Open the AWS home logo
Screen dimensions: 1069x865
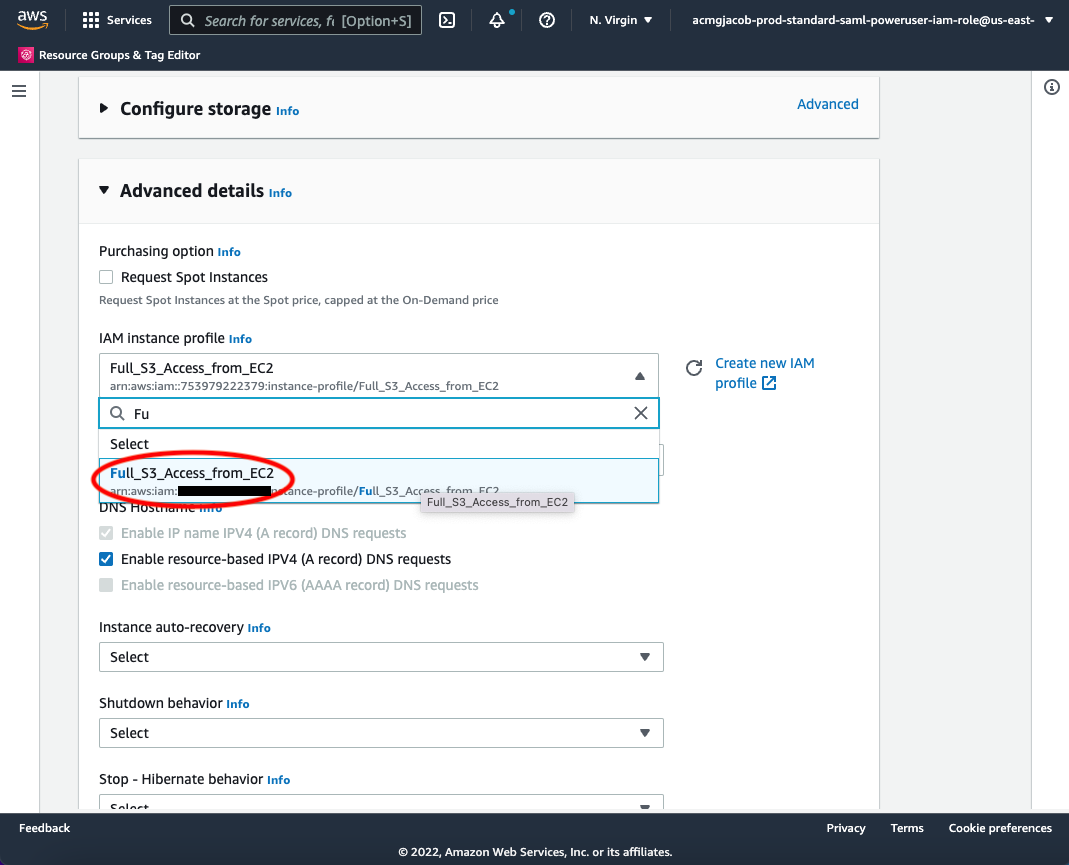[32, 20]
